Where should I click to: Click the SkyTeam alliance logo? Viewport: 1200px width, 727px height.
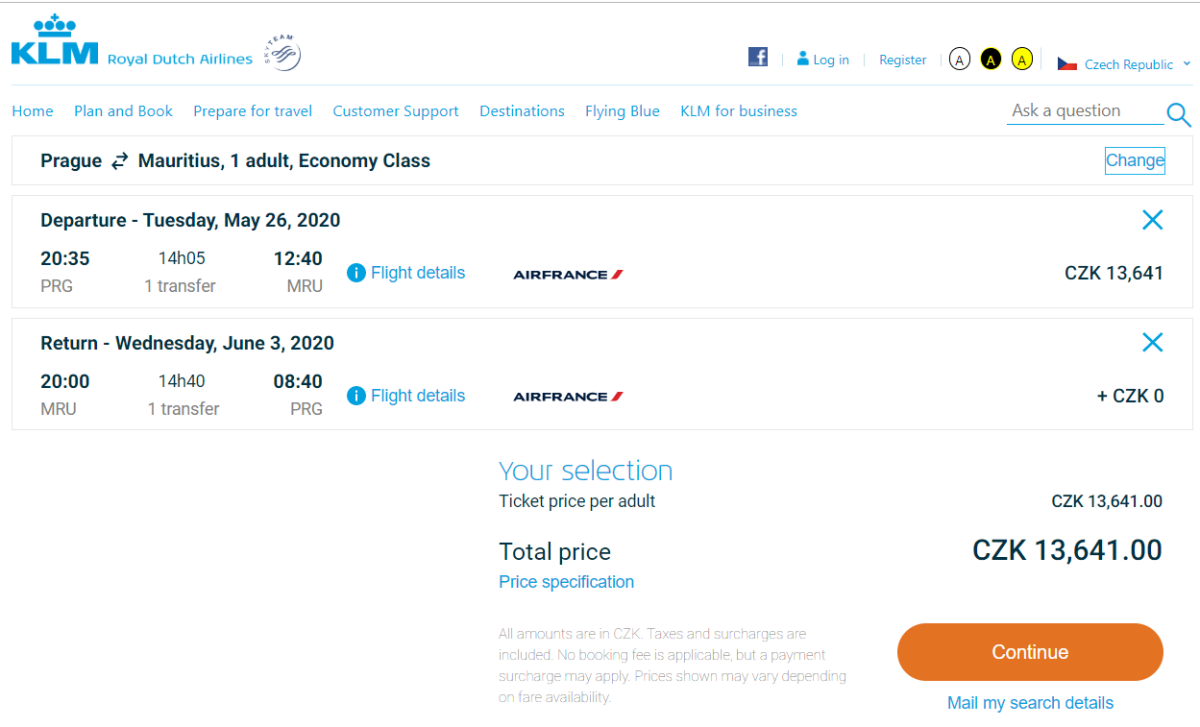tap(282, 53)
